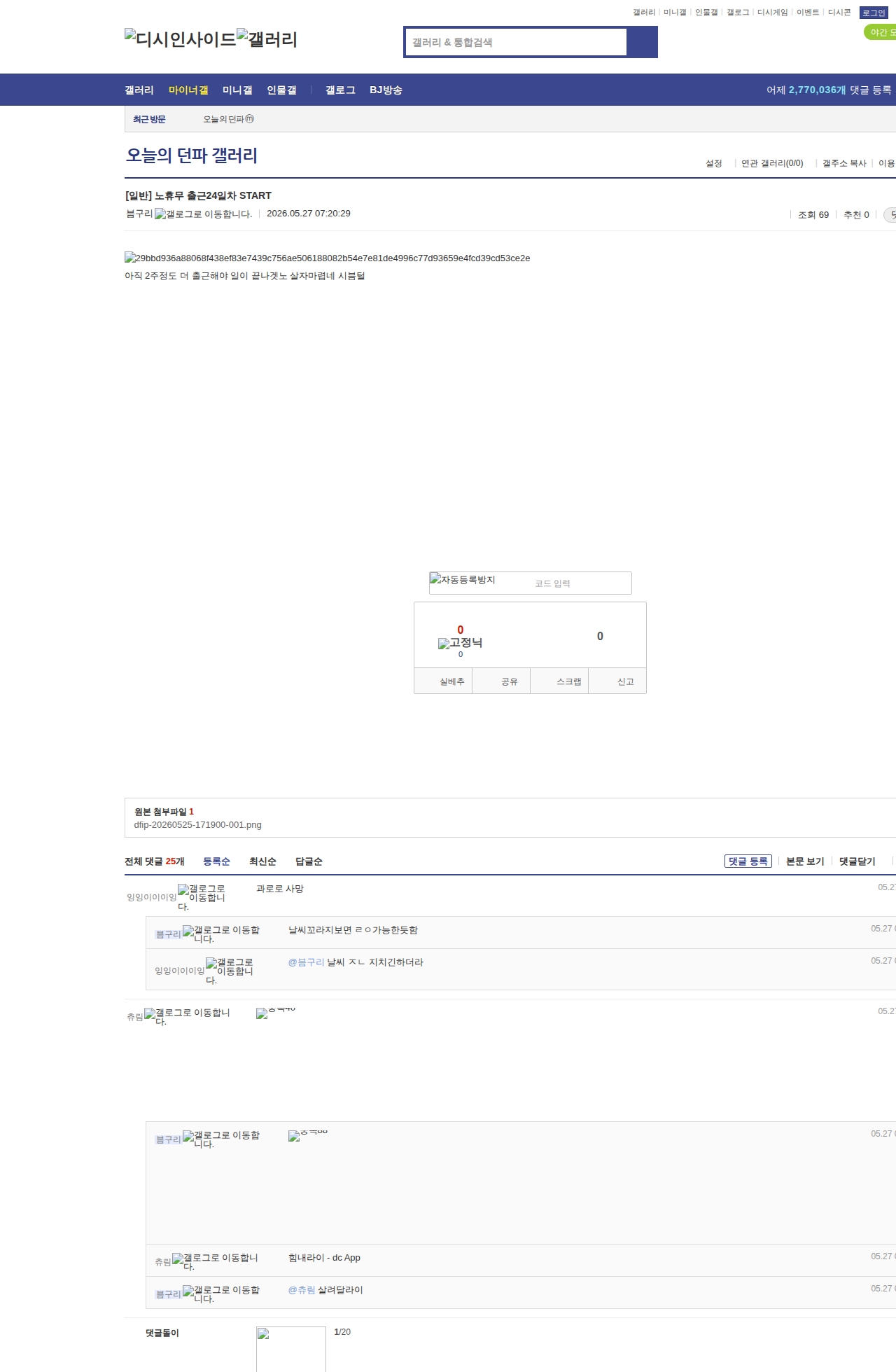Screen dimensions: 896x1372
Task: Click the 실베추 button
Action: 443,681
